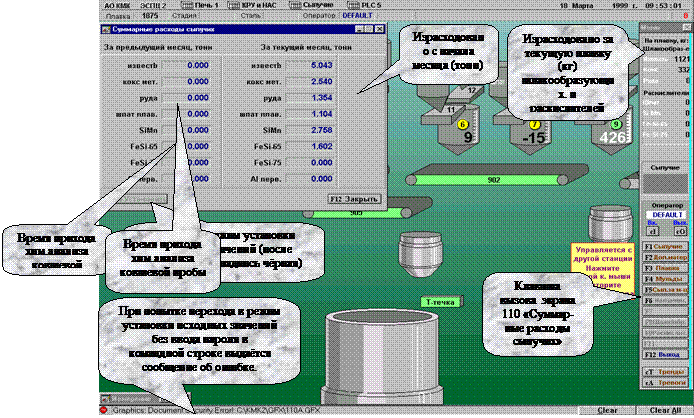Click current month известь value 5.043
694x418 pixels.
(310, 66)
